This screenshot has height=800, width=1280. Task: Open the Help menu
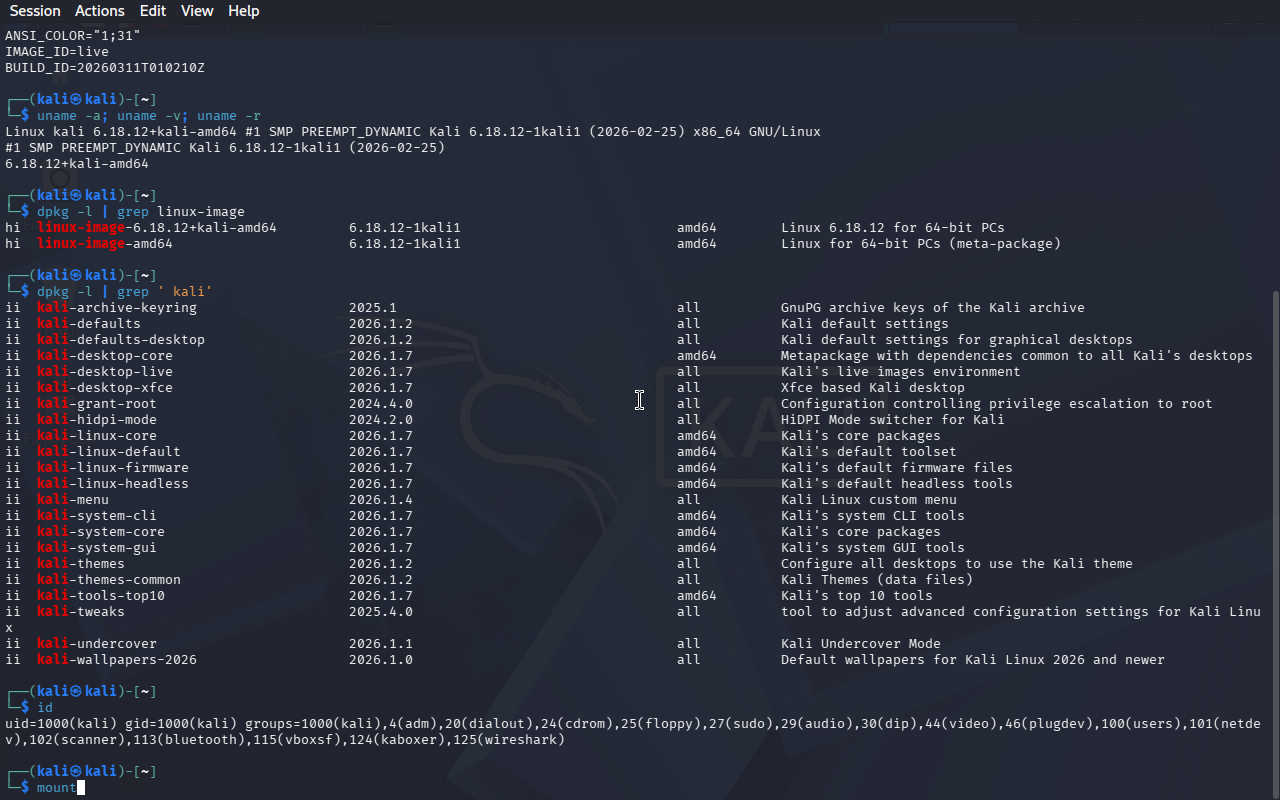(243, 11)
